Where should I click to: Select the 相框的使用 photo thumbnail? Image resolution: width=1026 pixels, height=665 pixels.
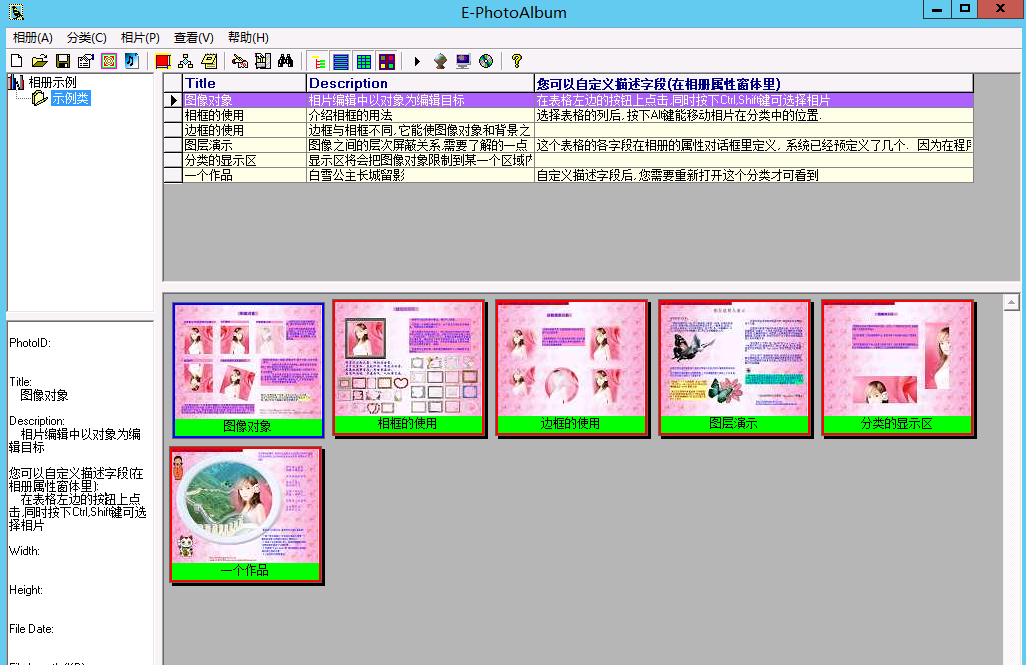[408, 368]
